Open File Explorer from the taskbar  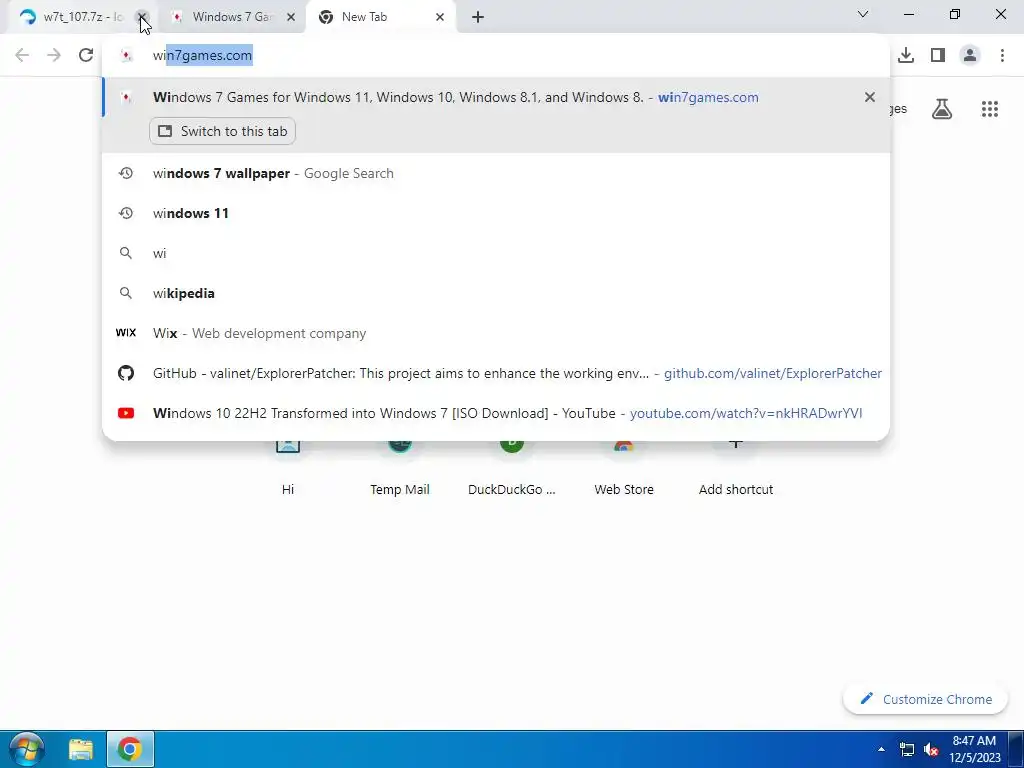point(81,749)
